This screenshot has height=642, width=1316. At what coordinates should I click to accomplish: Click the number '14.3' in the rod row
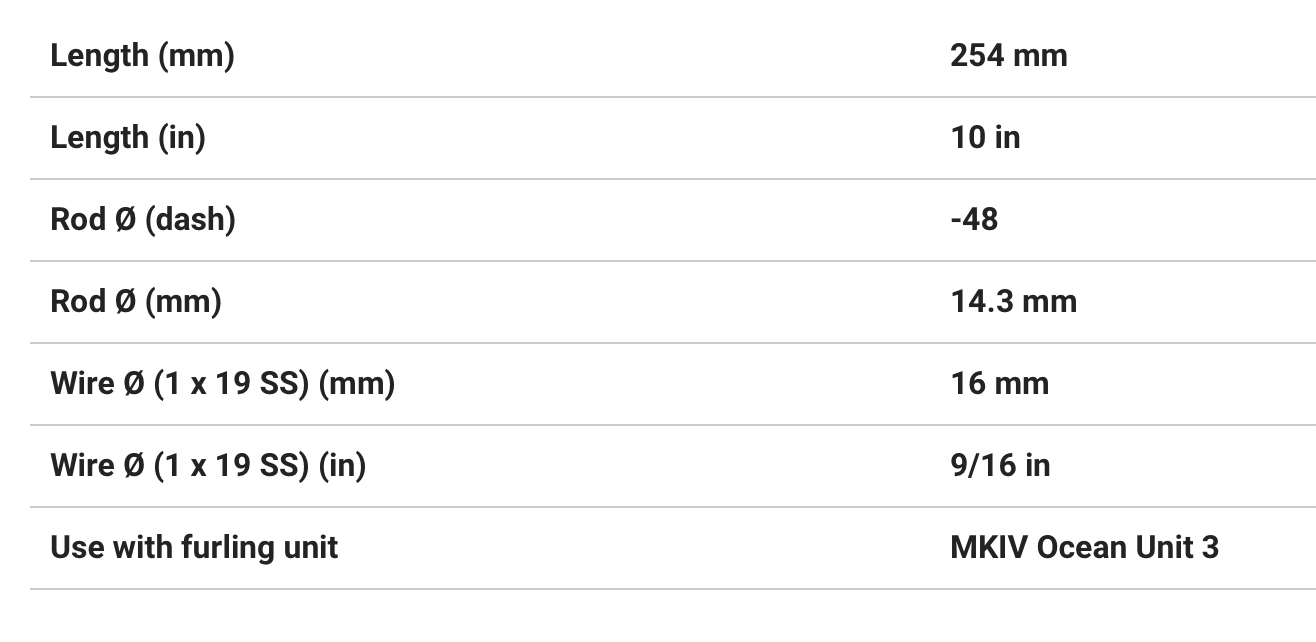pyautogui.click(x=980, y=301)
